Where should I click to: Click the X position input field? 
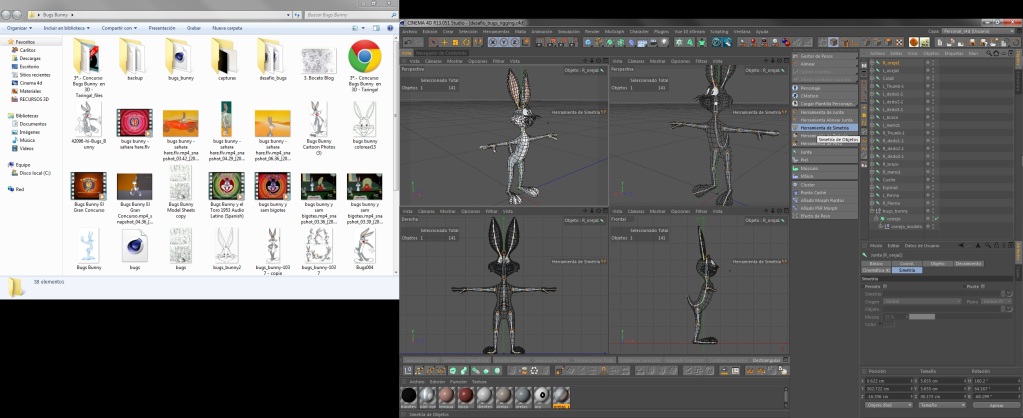[x=887, y=380]
